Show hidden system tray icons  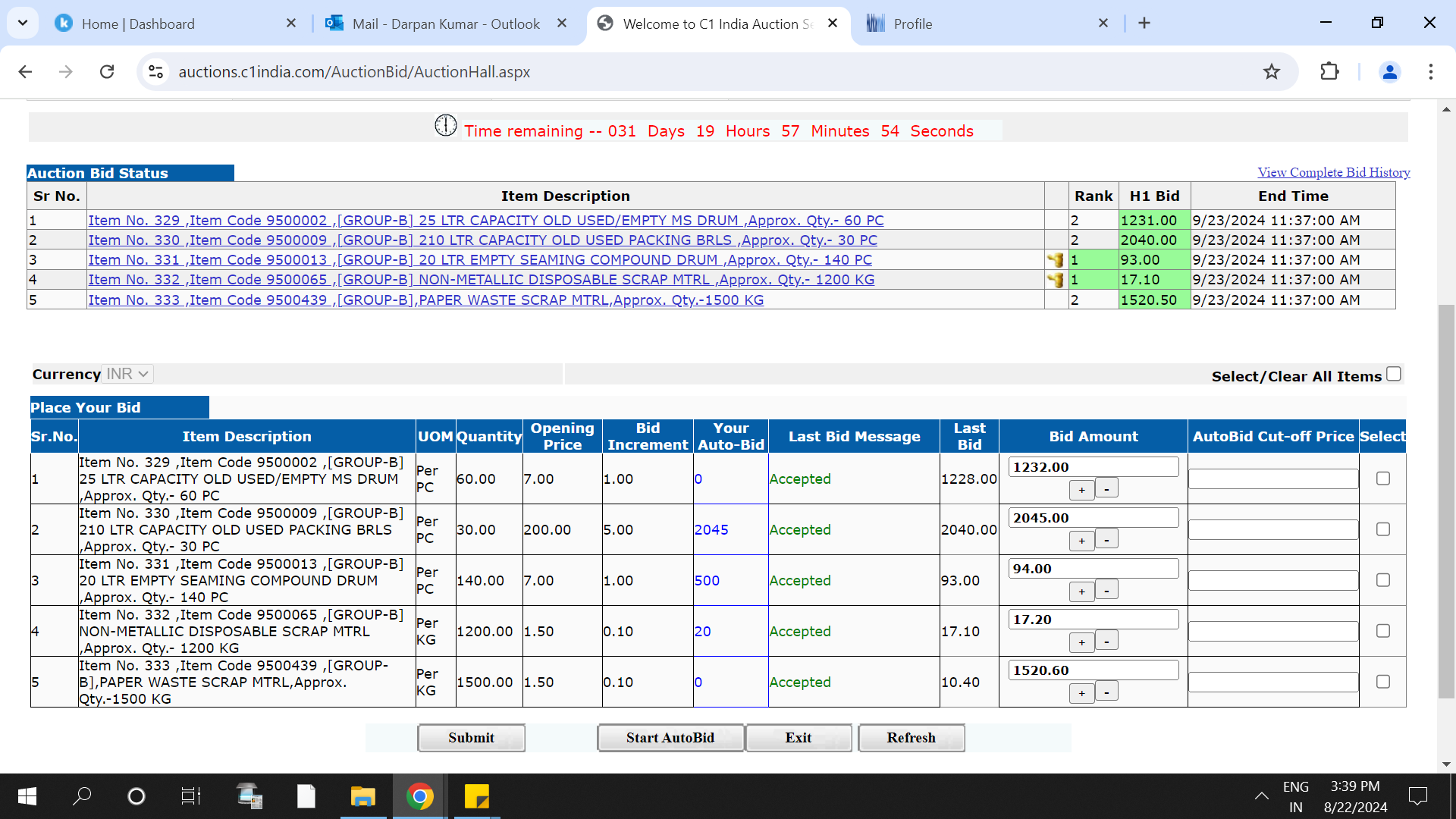[x=1261, y=796]
